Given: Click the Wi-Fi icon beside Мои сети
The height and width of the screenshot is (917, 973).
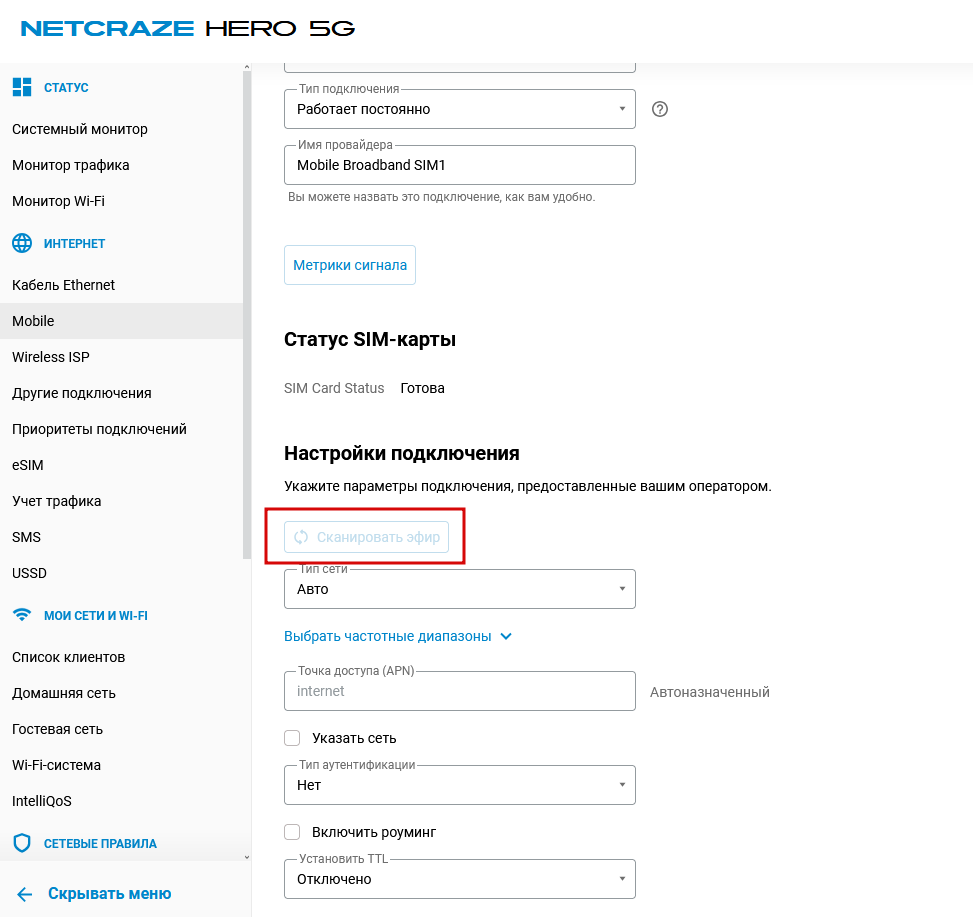Looking at the screenshot, I should 22,615.
